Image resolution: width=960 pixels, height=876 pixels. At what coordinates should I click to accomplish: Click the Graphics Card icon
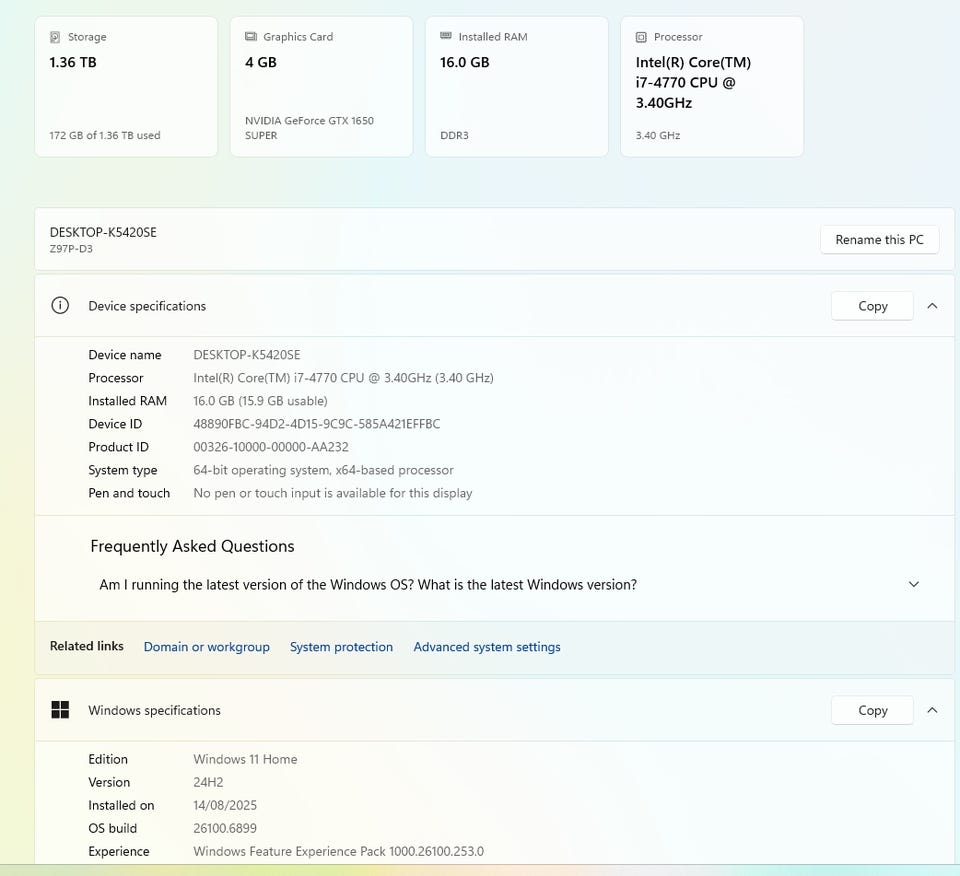tap(251, 37)
